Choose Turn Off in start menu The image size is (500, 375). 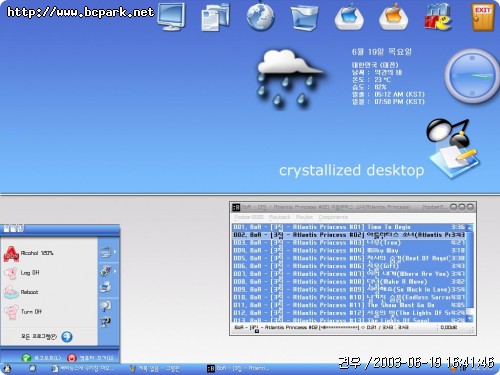(23, 312)
